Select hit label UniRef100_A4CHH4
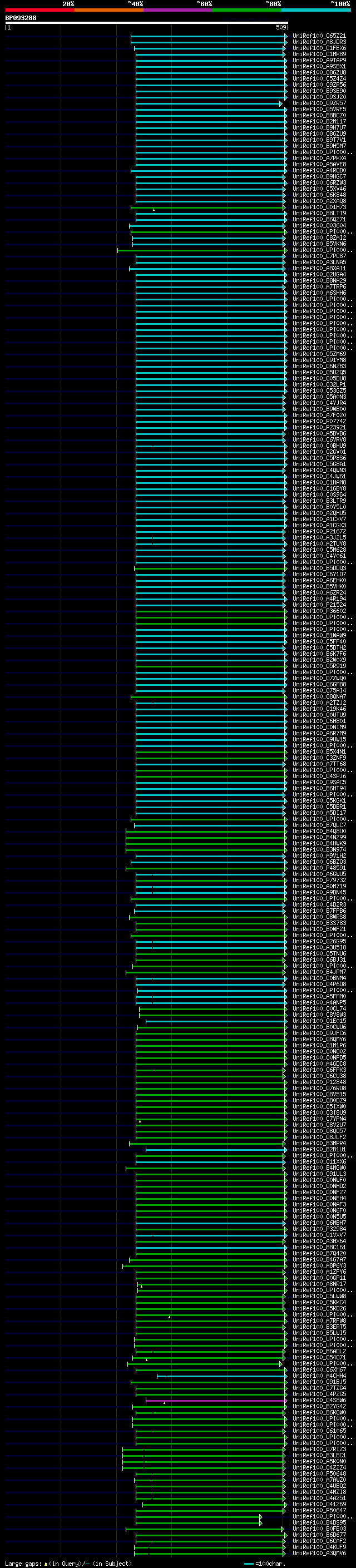356x1568 pixels. click(319, 1376)
